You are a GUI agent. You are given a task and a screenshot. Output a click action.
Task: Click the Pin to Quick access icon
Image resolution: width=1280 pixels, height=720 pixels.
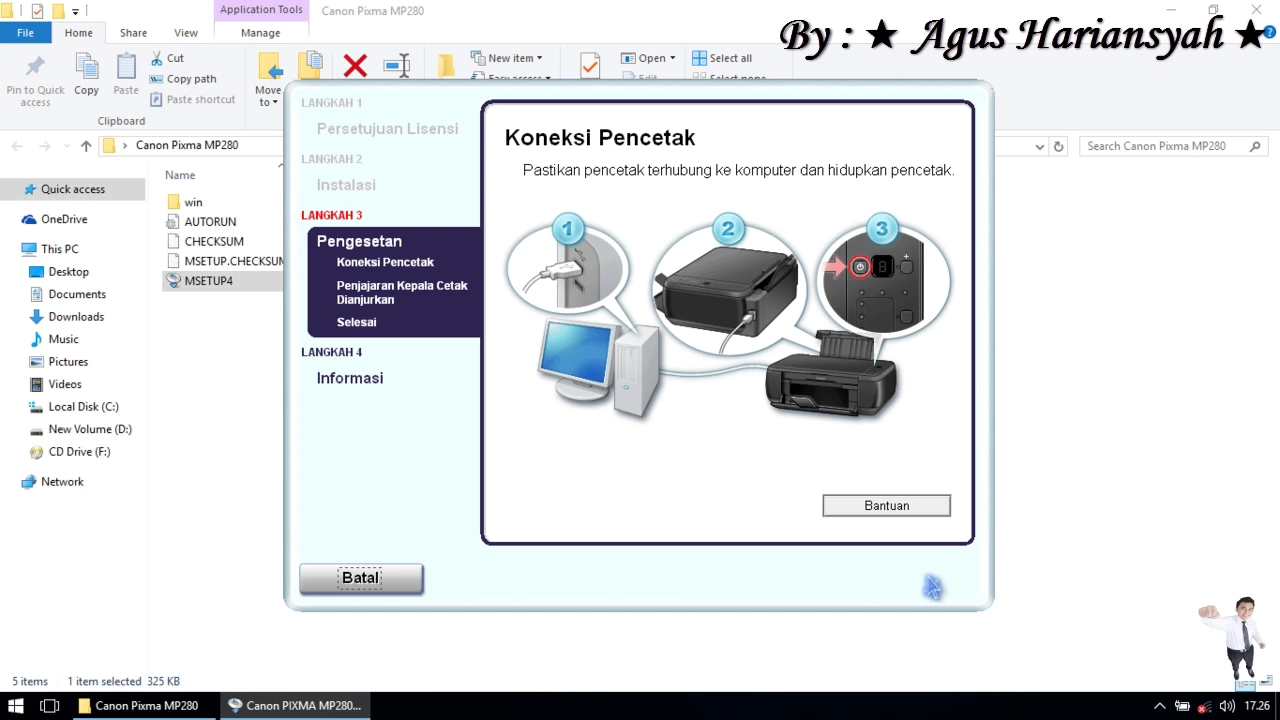pyautogui.click(x=35, y=68)
